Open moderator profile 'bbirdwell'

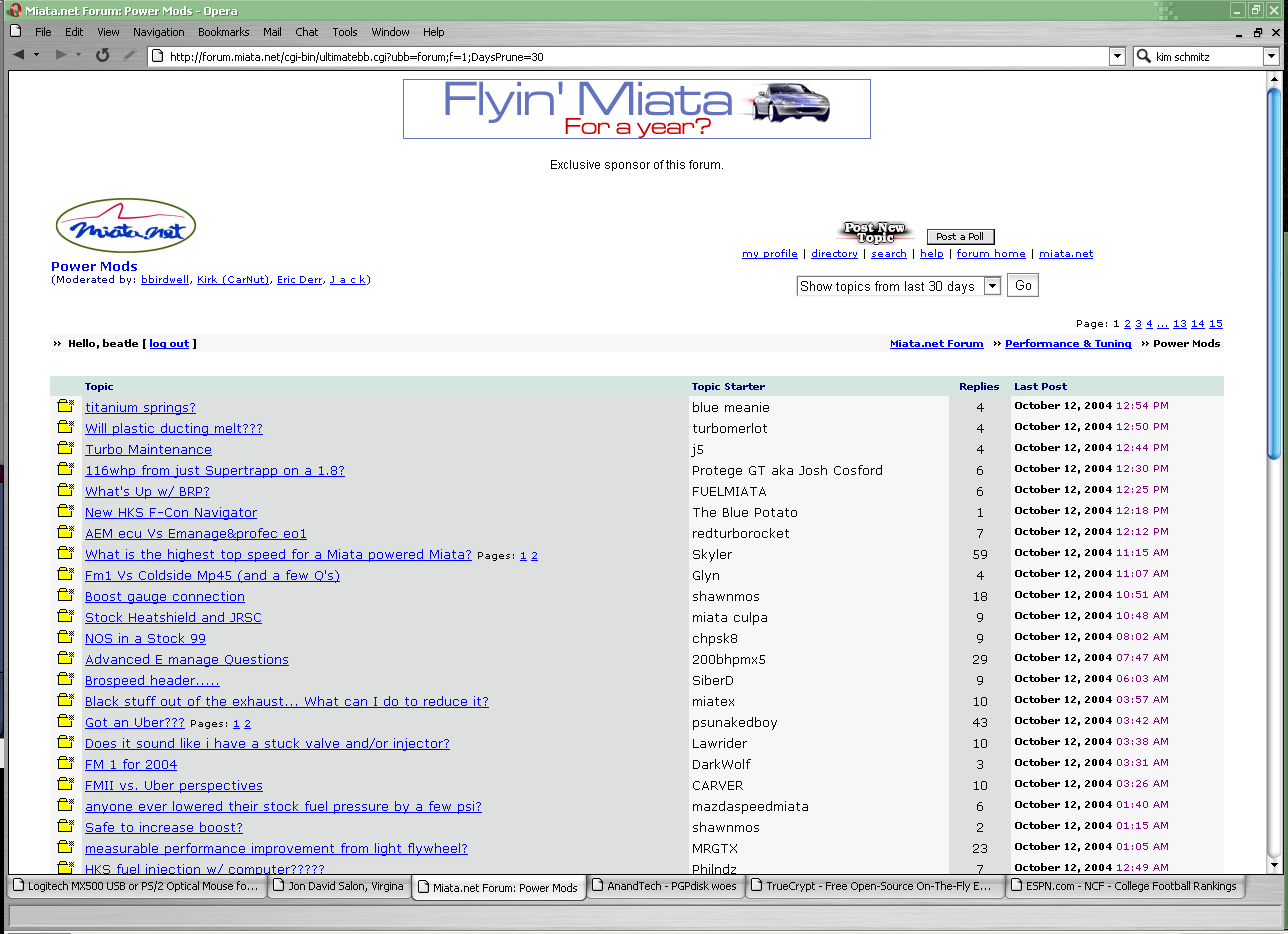click(x=165, y=280)
